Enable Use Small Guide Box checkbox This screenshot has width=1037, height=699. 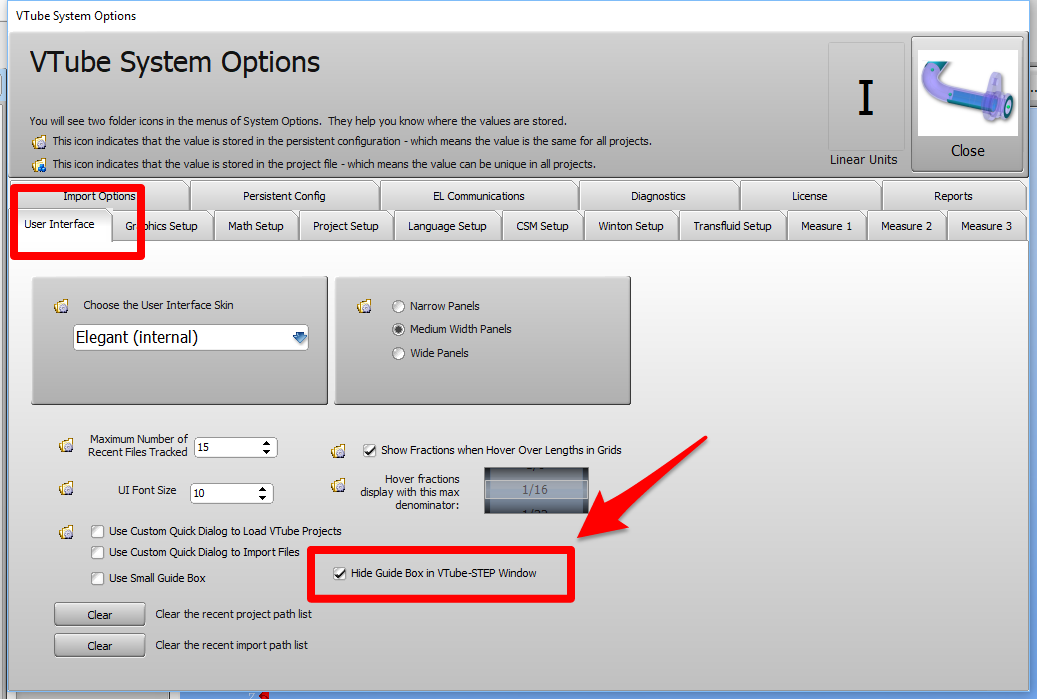98,578
